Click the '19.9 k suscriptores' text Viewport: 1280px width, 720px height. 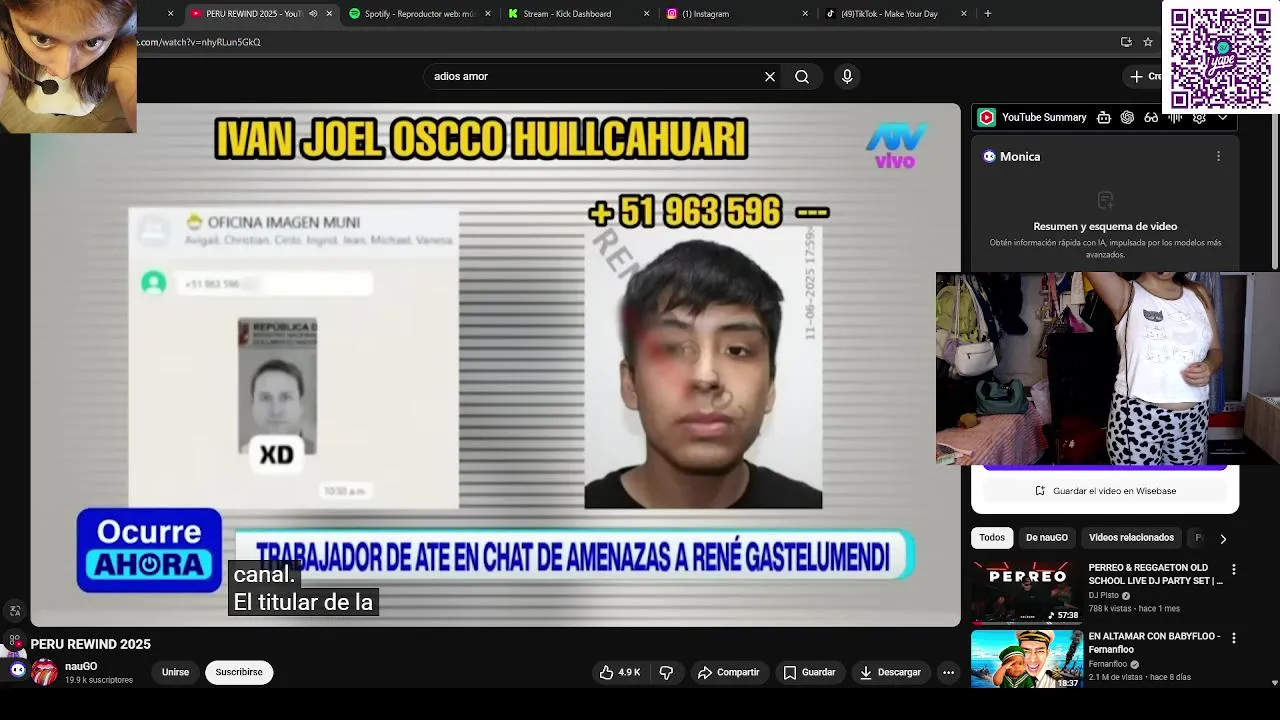point(99,680)
